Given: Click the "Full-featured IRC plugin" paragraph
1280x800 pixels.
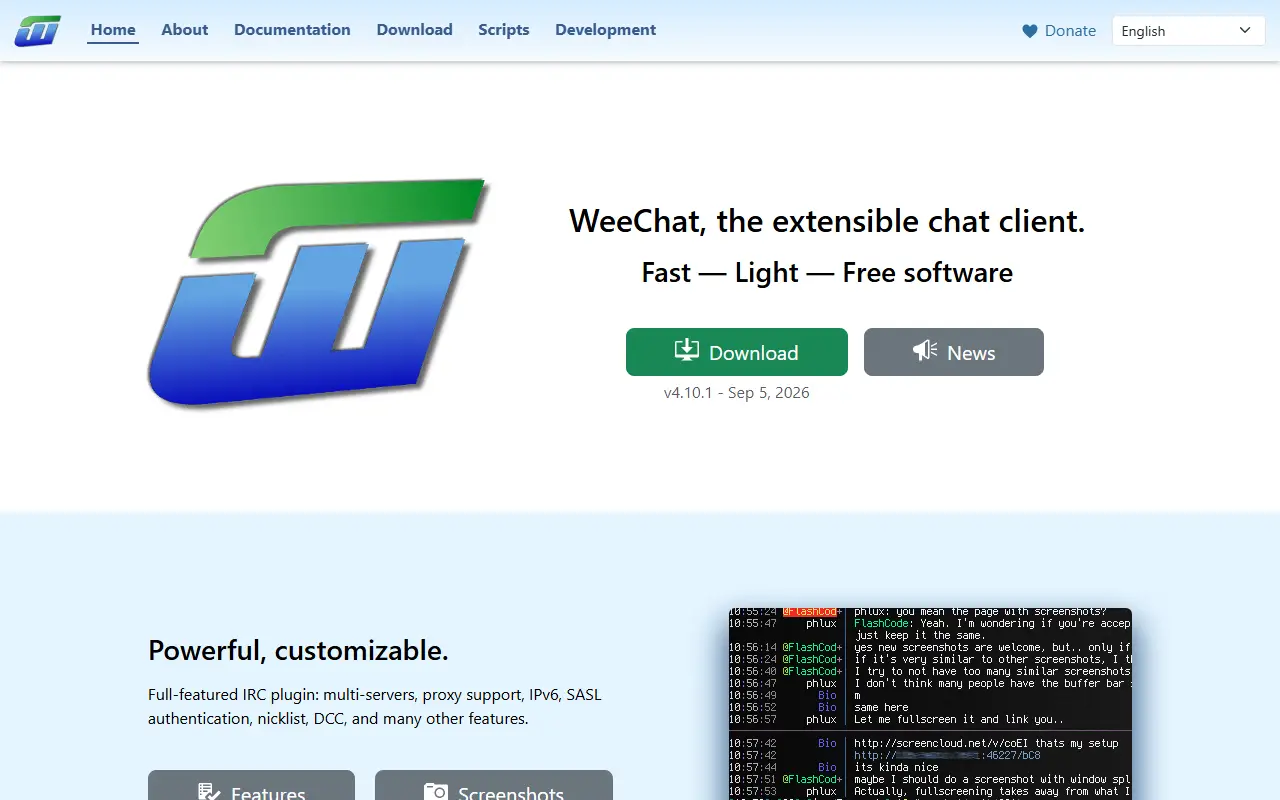Looking at the screenshot, I should click(x=375, y=706).
